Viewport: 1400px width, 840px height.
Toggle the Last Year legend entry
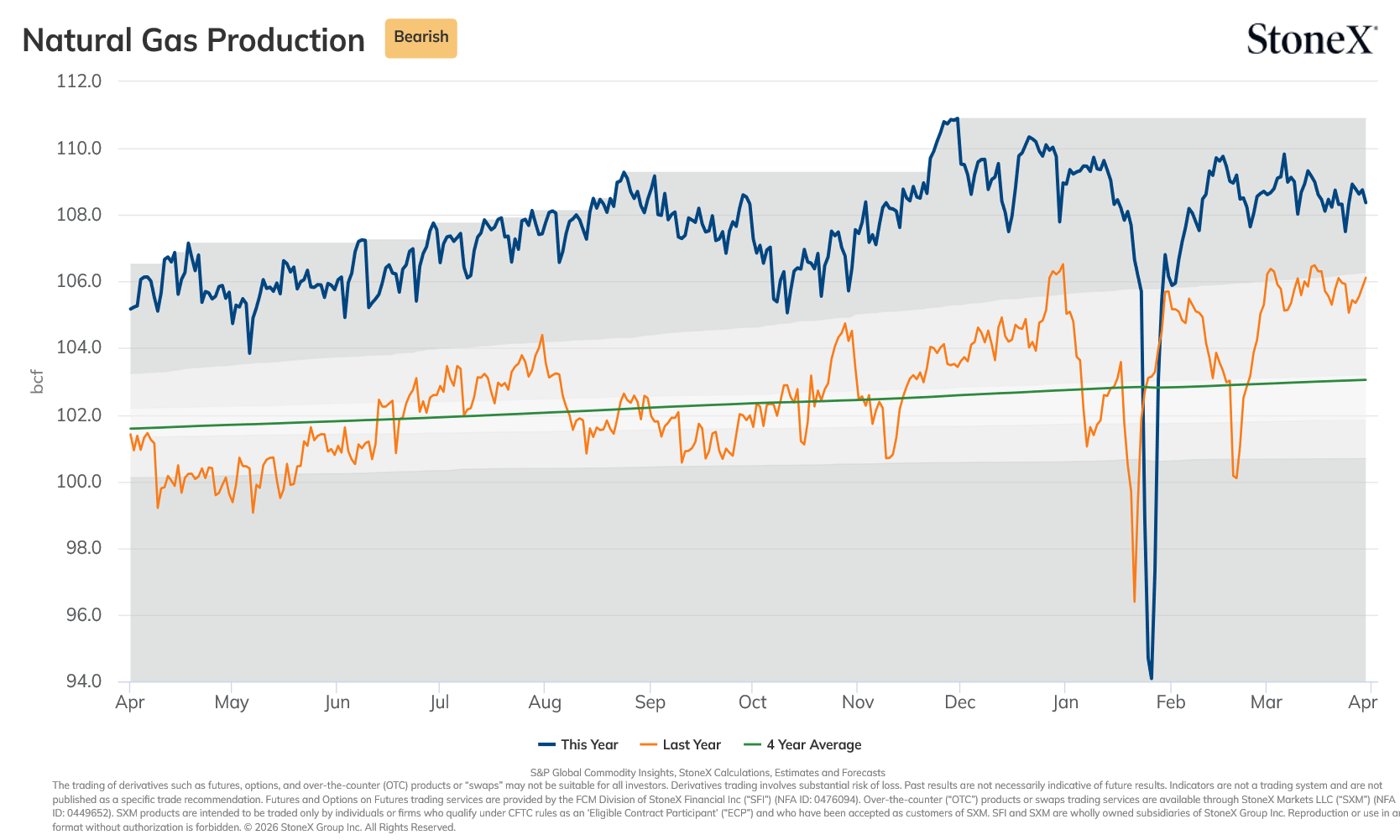680,744
